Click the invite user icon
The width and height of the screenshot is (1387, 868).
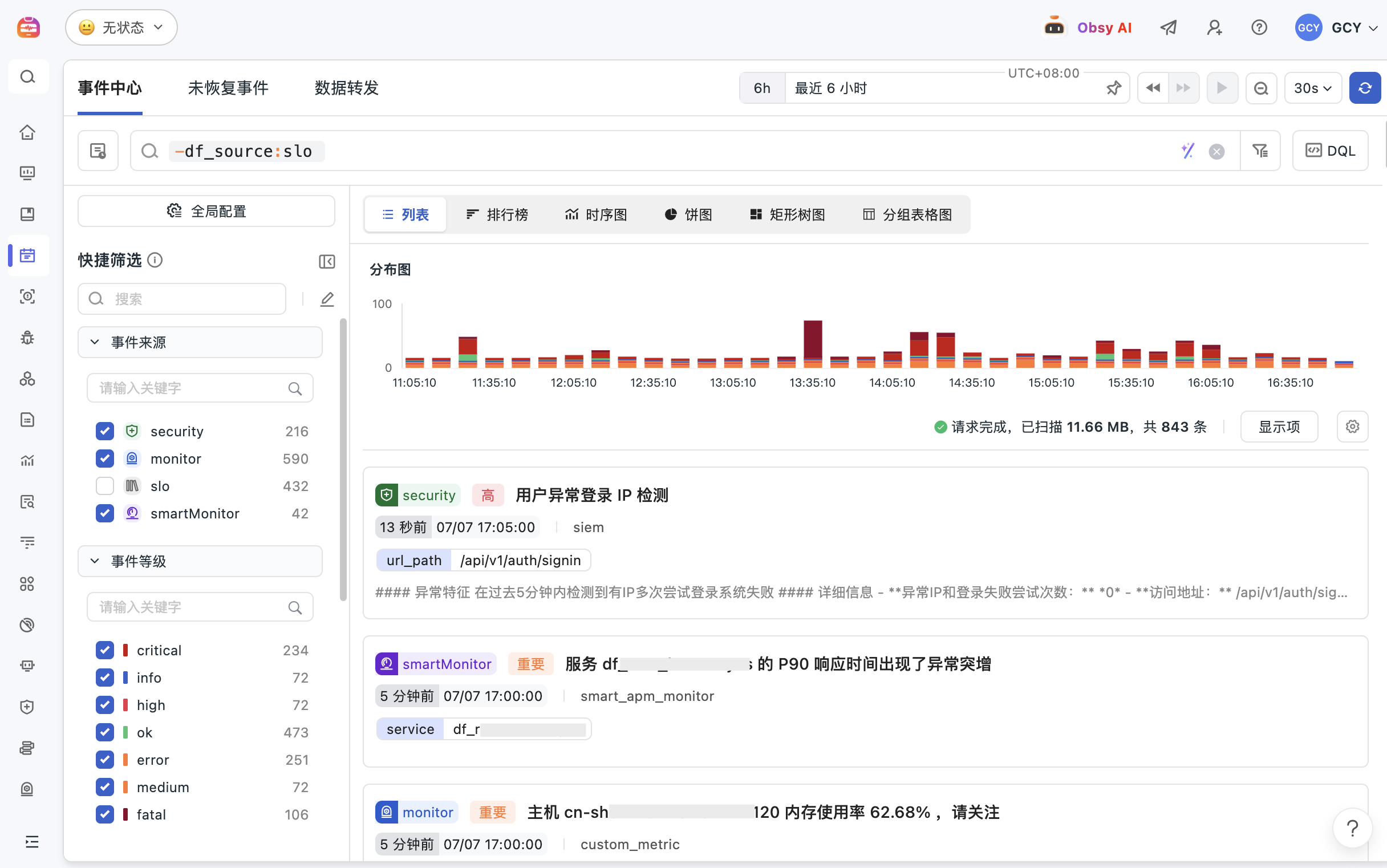click(1214, 27)
